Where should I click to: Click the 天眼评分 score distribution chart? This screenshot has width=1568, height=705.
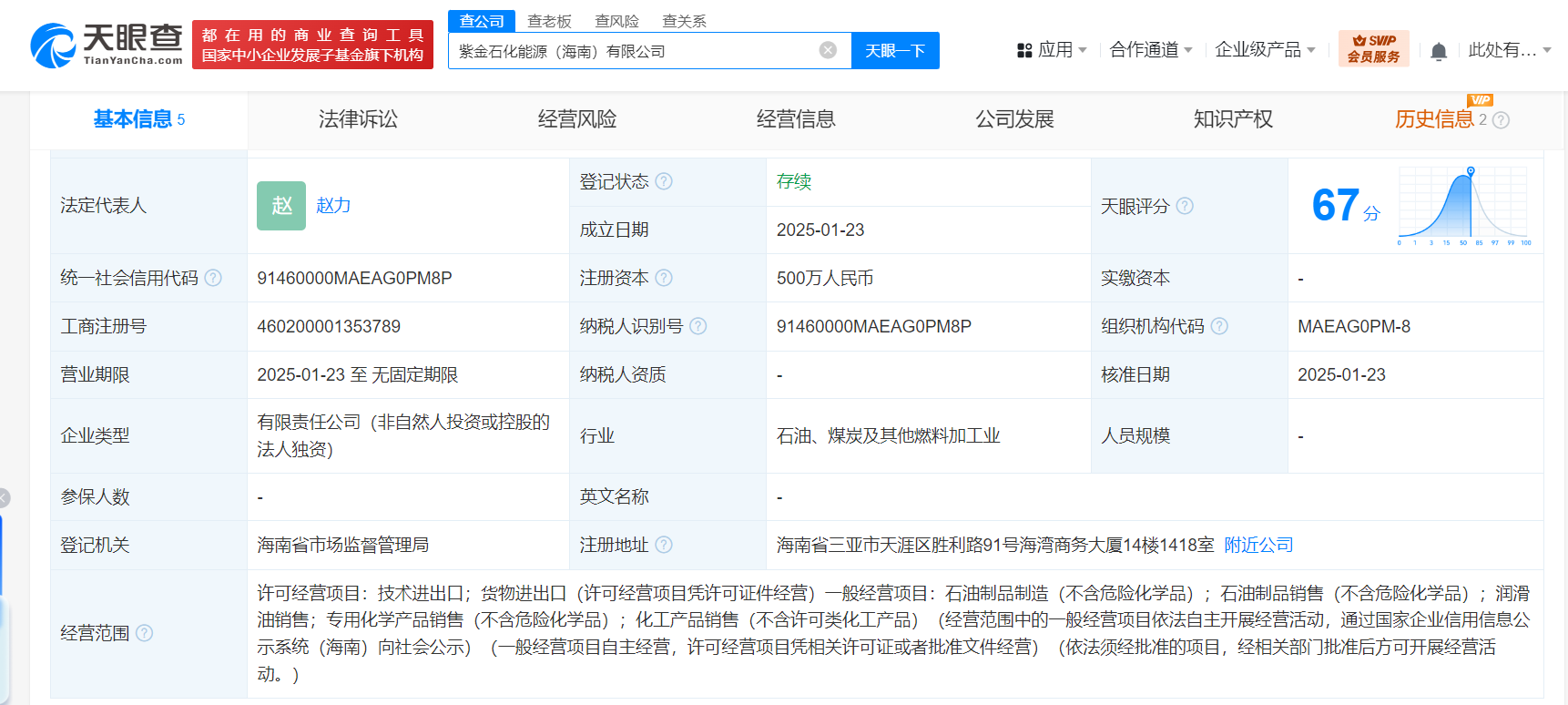pos(1463,206)
